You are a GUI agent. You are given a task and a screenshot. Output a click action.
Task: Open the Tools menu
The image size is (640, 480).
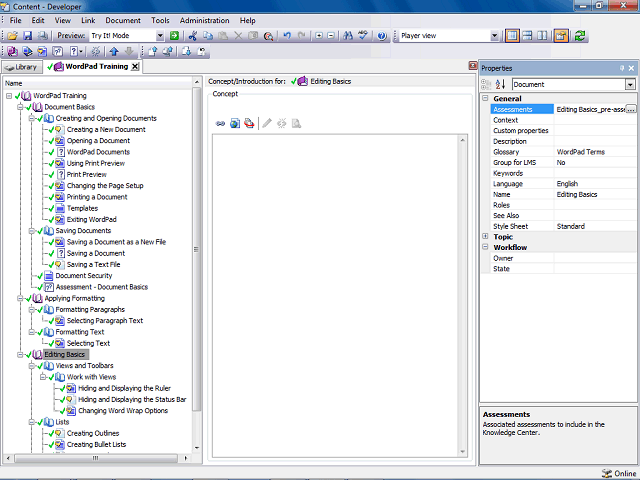[x=160, y=20]
